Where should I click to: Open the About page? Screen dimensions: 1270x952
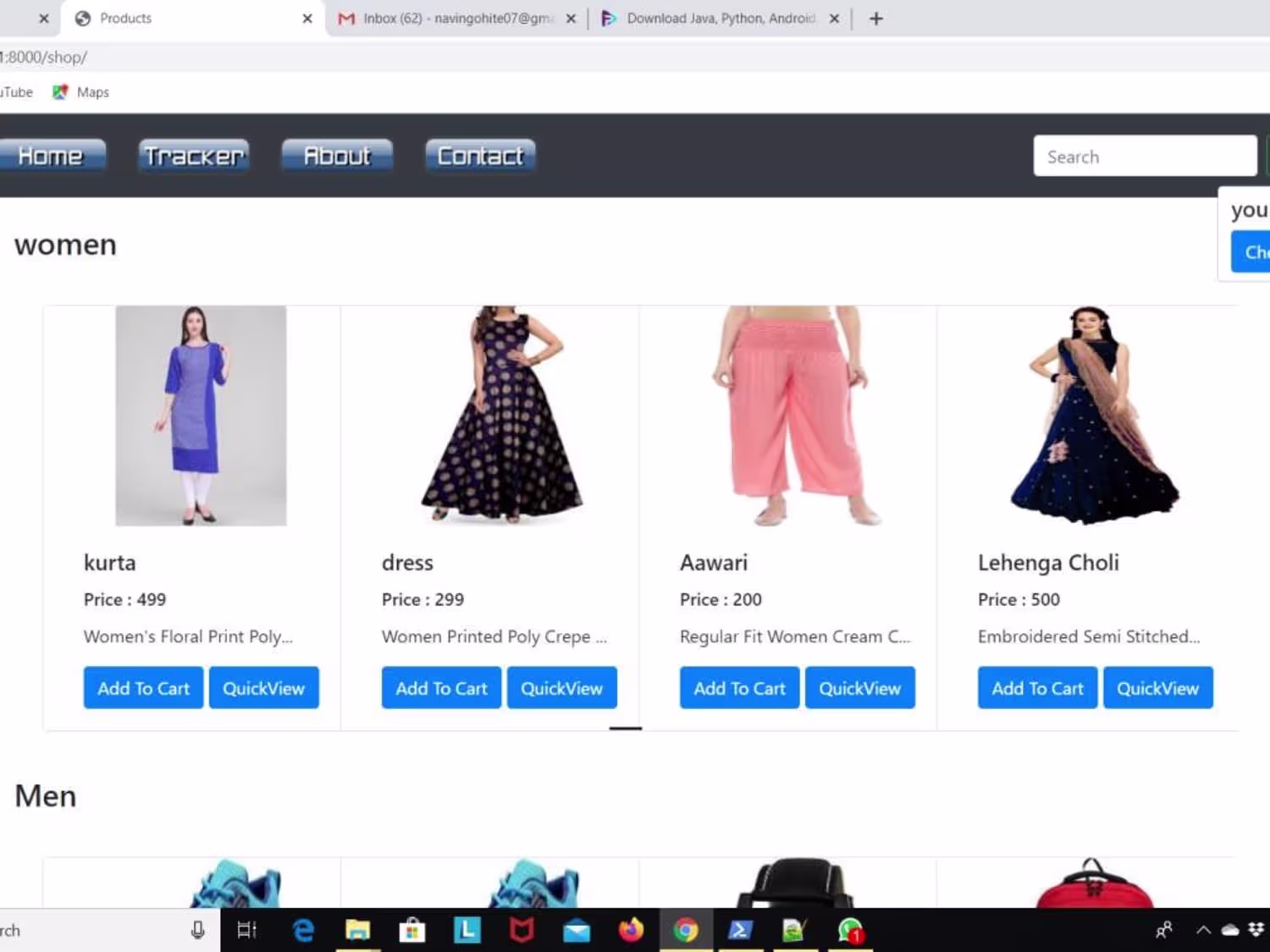click(x=337, y=156)
